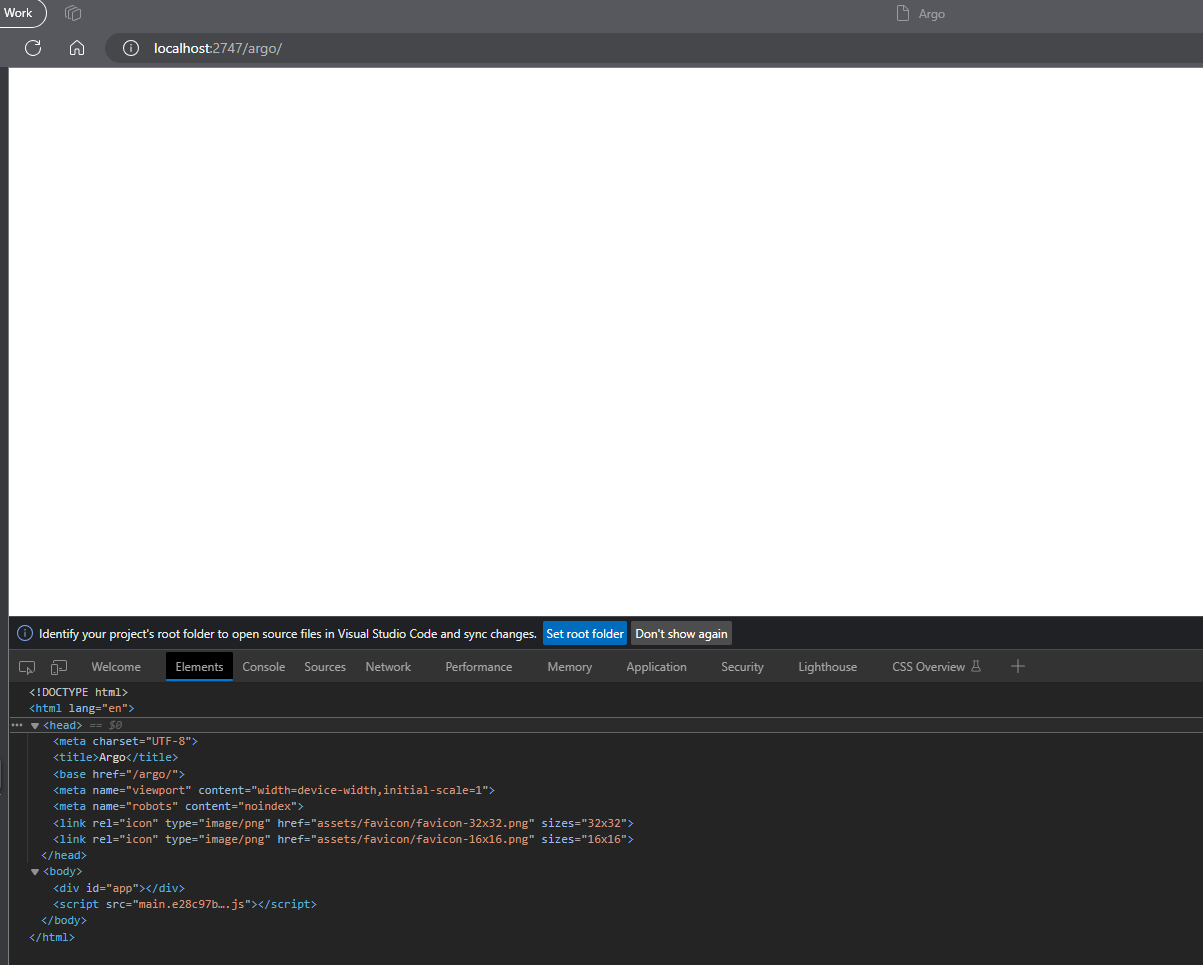Screen dimensions: 1203x965
Task: Click the tab management icon beside Work tab
Action: point(72,13)
